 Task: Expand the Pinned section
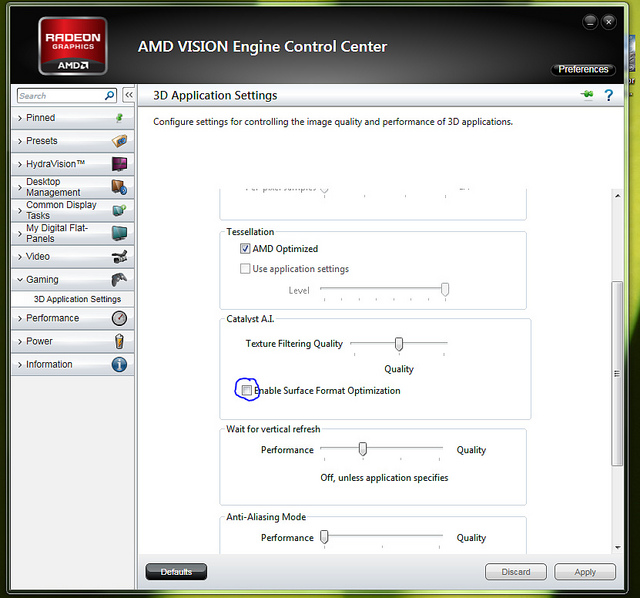tap(20, 118)
